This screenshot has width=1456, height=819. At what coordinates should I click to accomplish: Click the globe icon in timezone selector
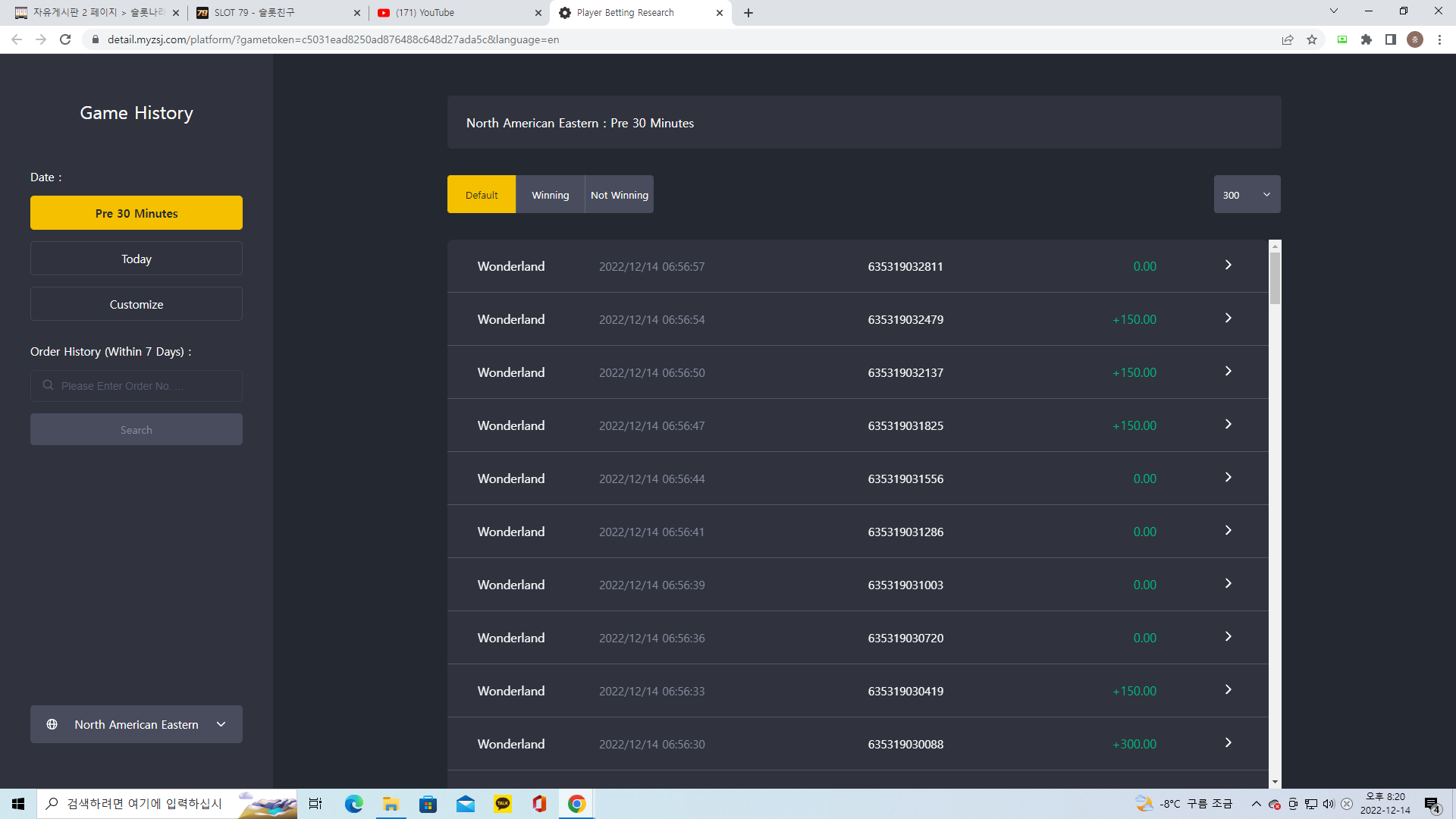point(52,724)
